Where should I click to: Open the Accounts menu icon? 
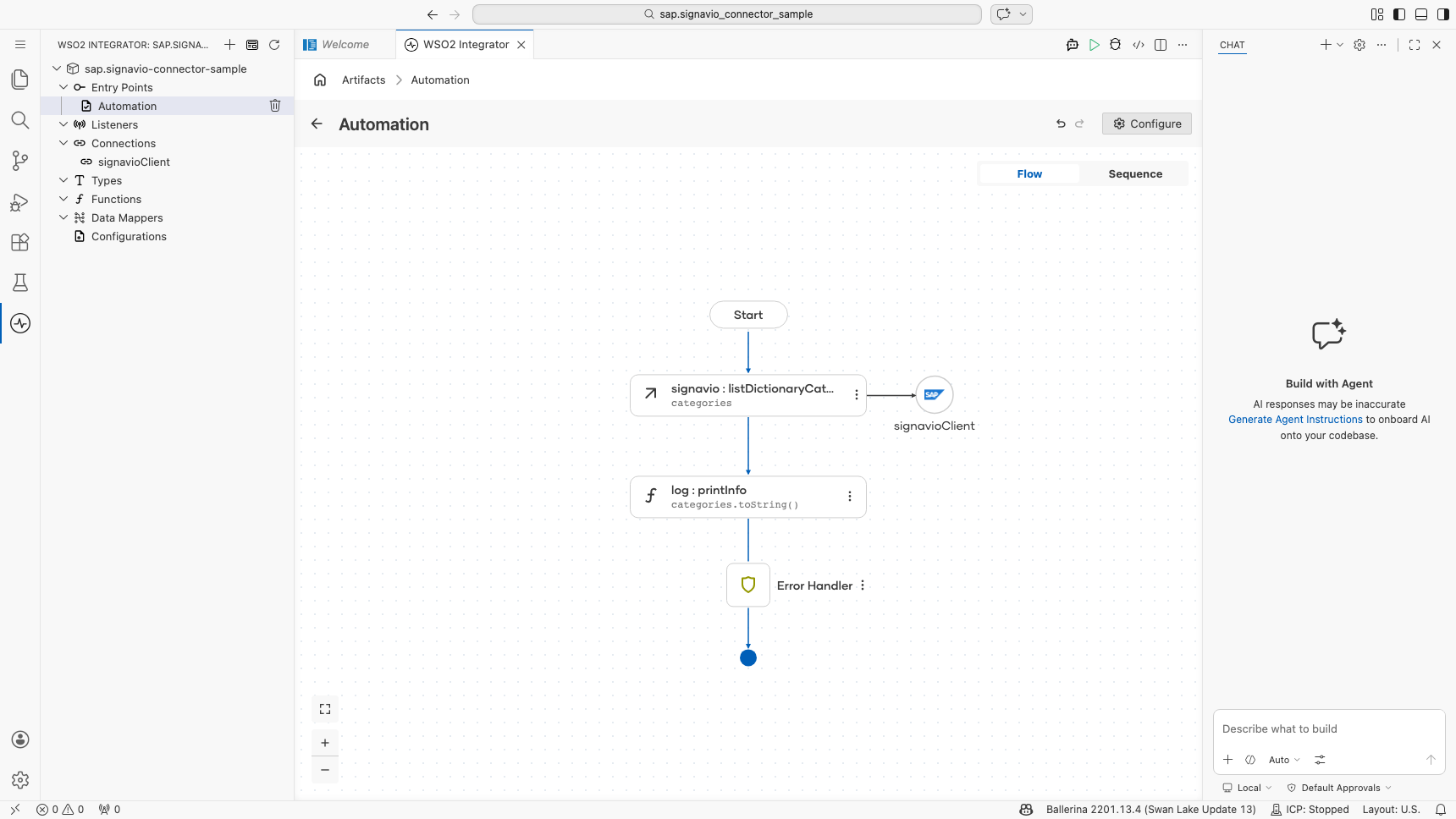[x=20, y=739]
